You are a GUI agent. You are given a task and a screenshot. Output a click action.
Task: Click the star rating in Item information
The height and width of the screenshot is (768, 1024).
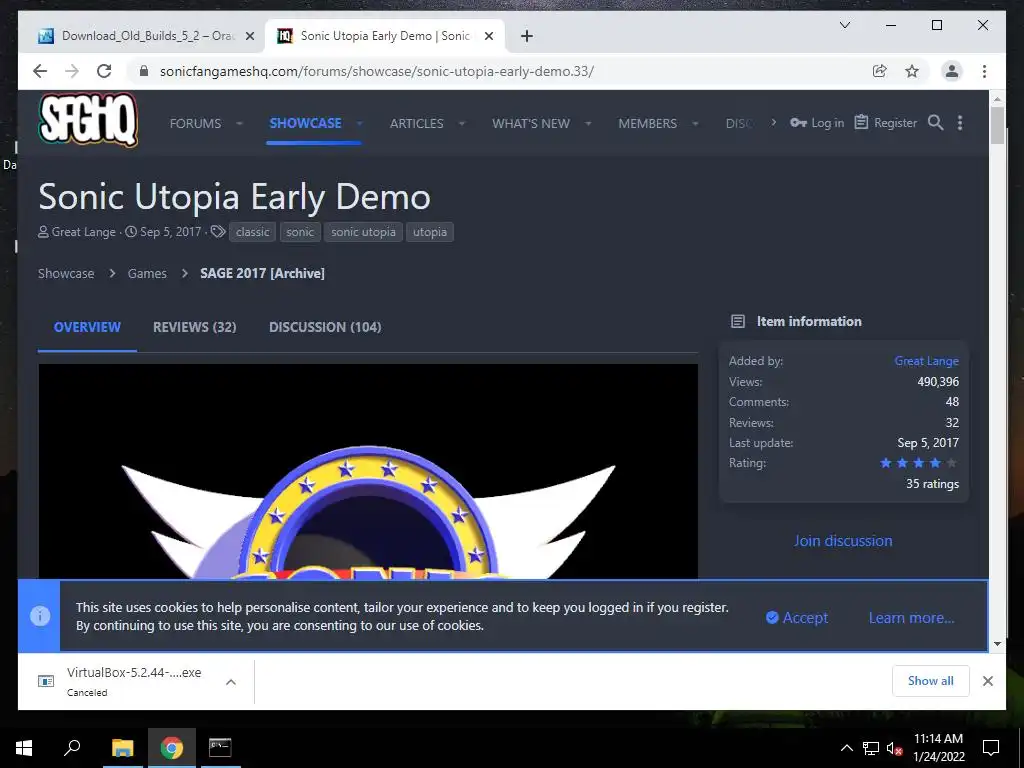(x=918, y=463)
